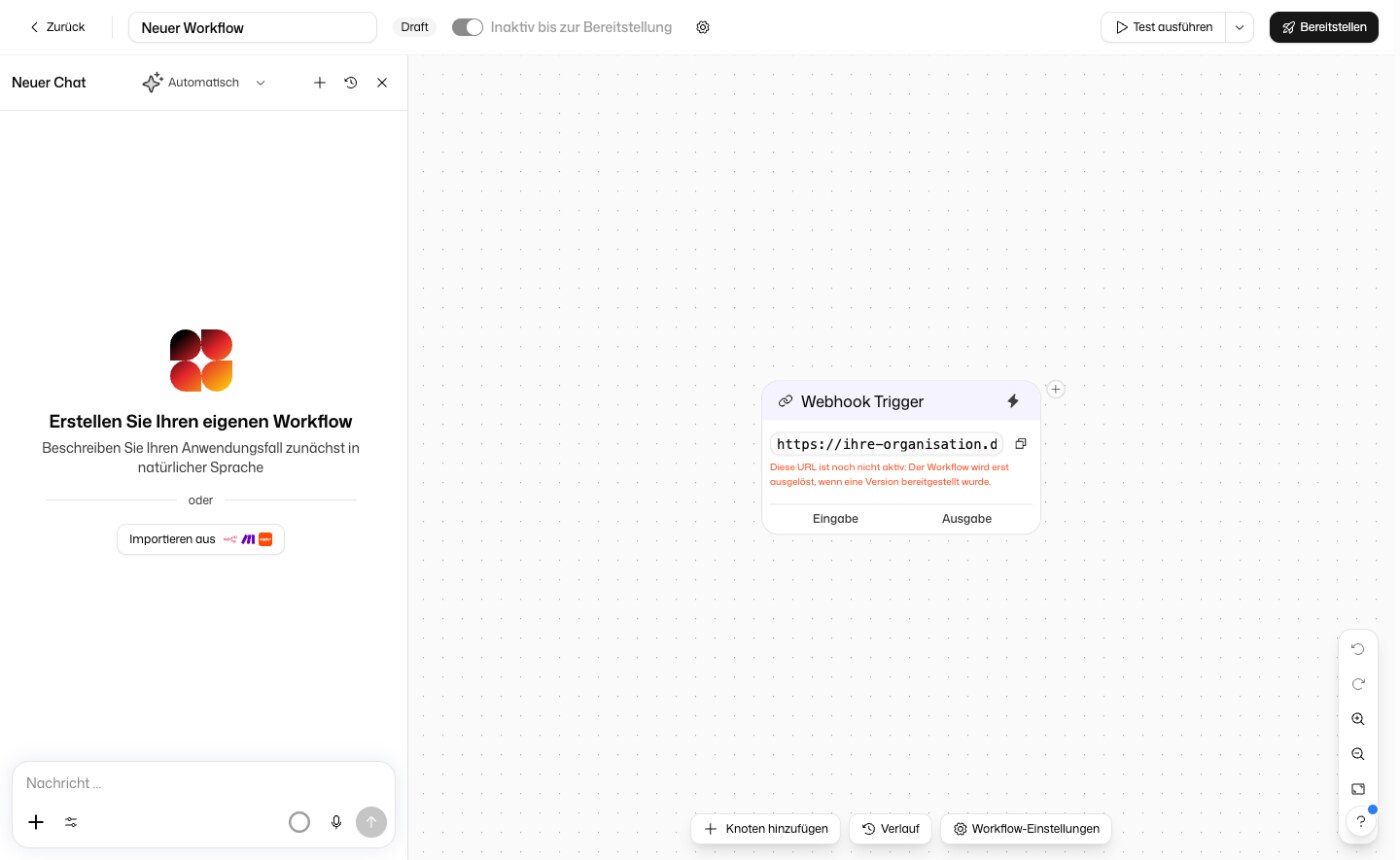Deploy with the Bereitstellen button

click(1324, 27)
